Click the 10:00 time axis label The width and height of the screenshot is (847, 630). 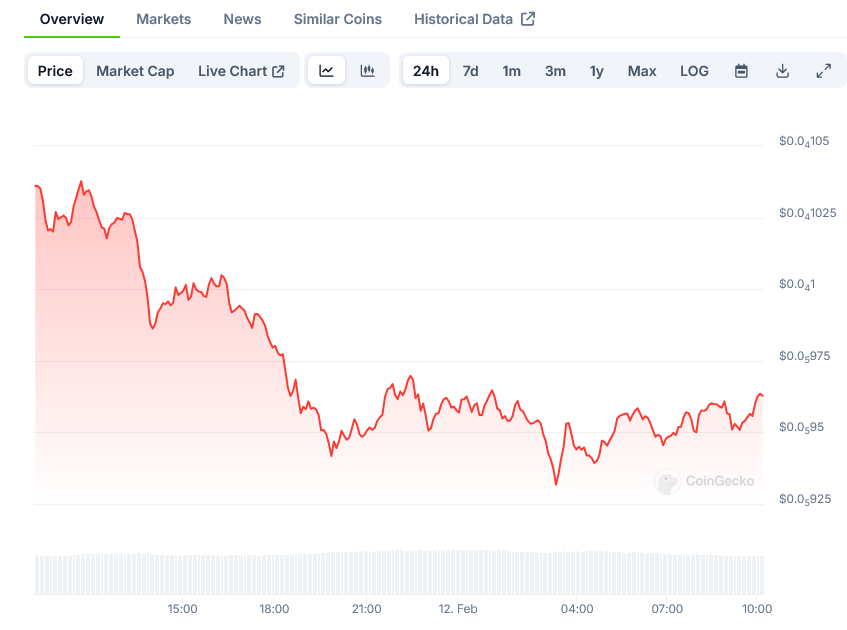pyautogui.click(x=757, y=609)
